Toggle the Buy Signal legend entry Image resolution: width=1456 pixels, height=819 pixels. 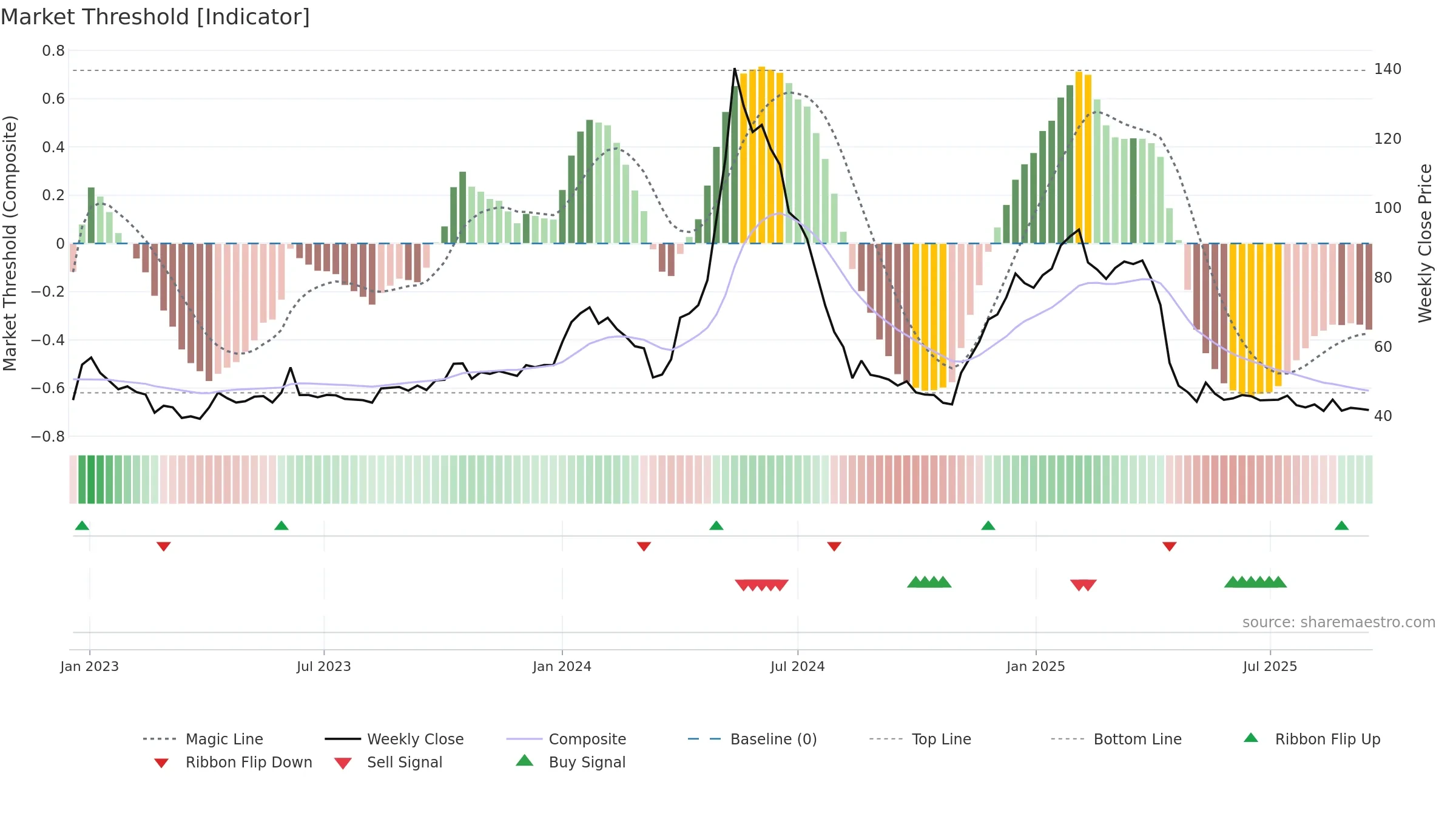(x=570, y=762)
